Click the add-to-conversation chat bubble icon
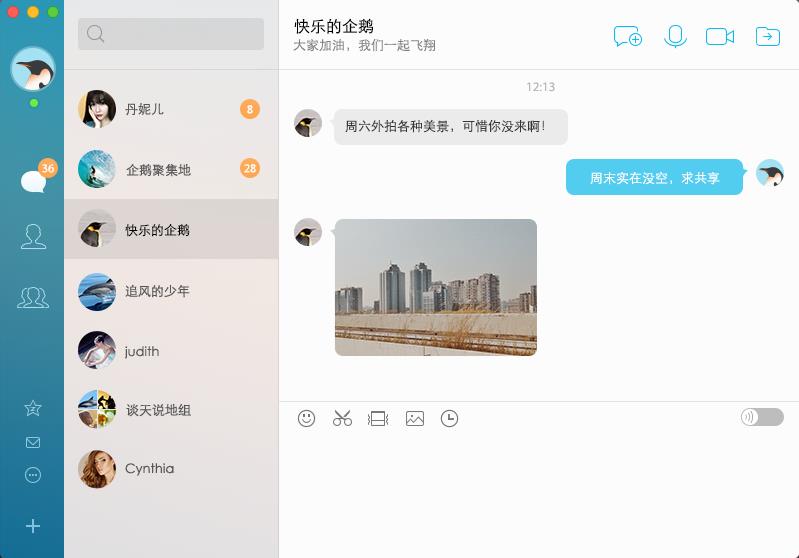The image size is (799, 558). (x=627, y=36)
